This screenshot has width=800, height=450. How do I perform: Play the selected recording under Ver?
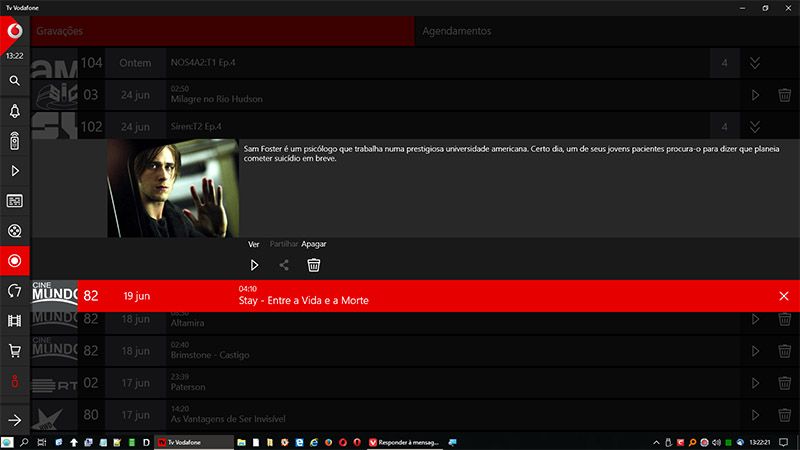(254, 265)
